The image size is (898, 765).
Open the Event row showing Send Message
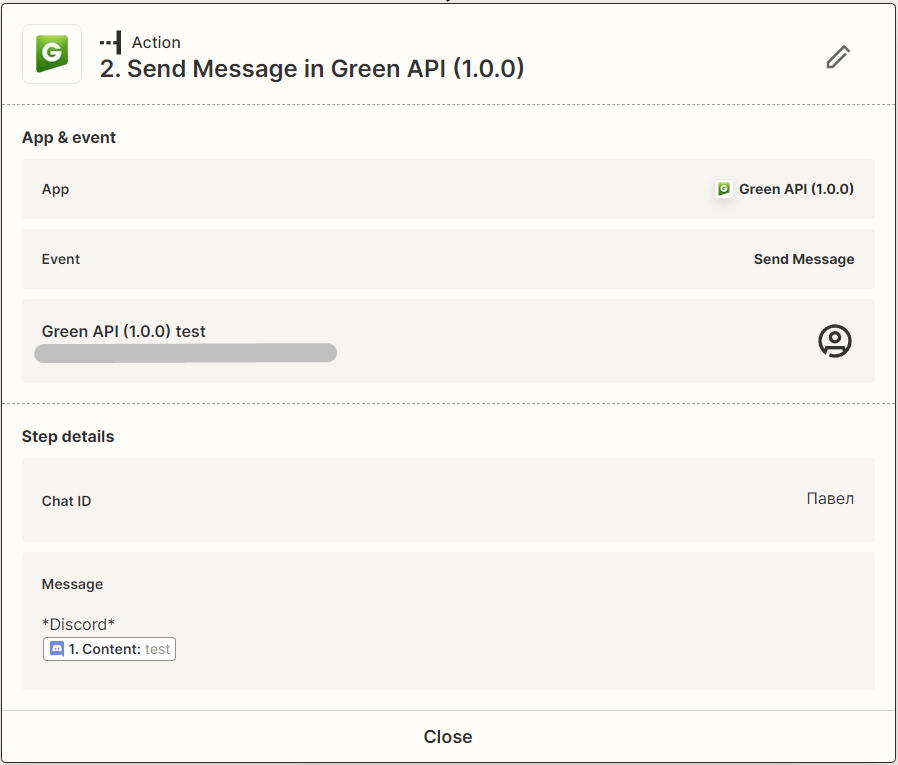[448, 259]
